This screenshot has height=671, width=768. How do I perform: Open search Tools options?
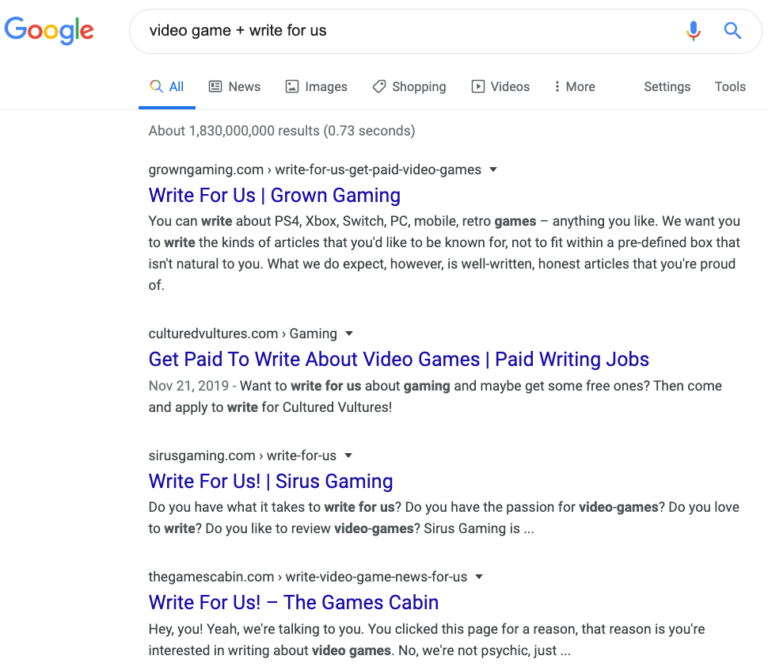click(x=730, y=87)
